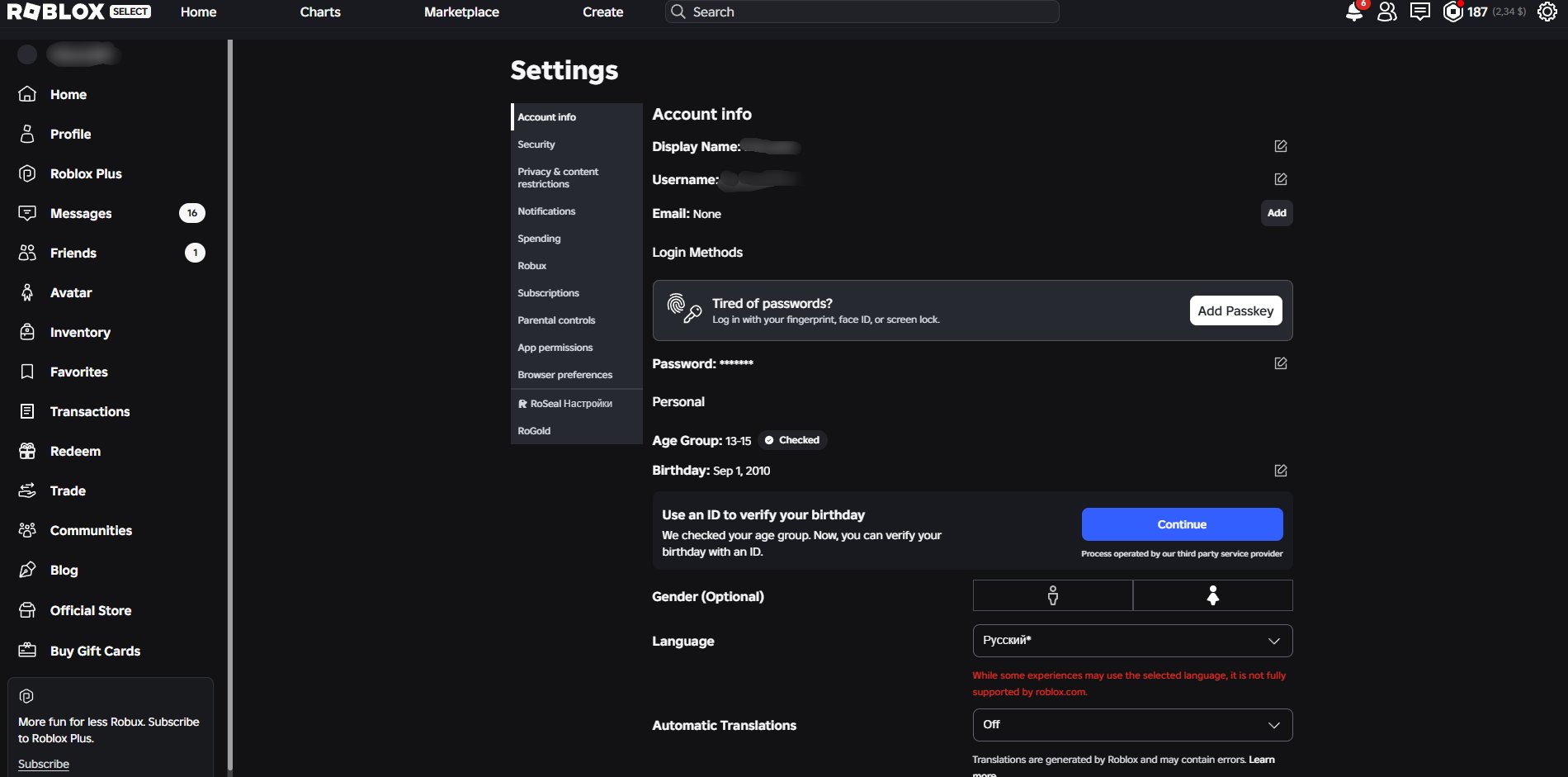
Task: Open Charts in top navigation
Action: click(x=320, y=12)
